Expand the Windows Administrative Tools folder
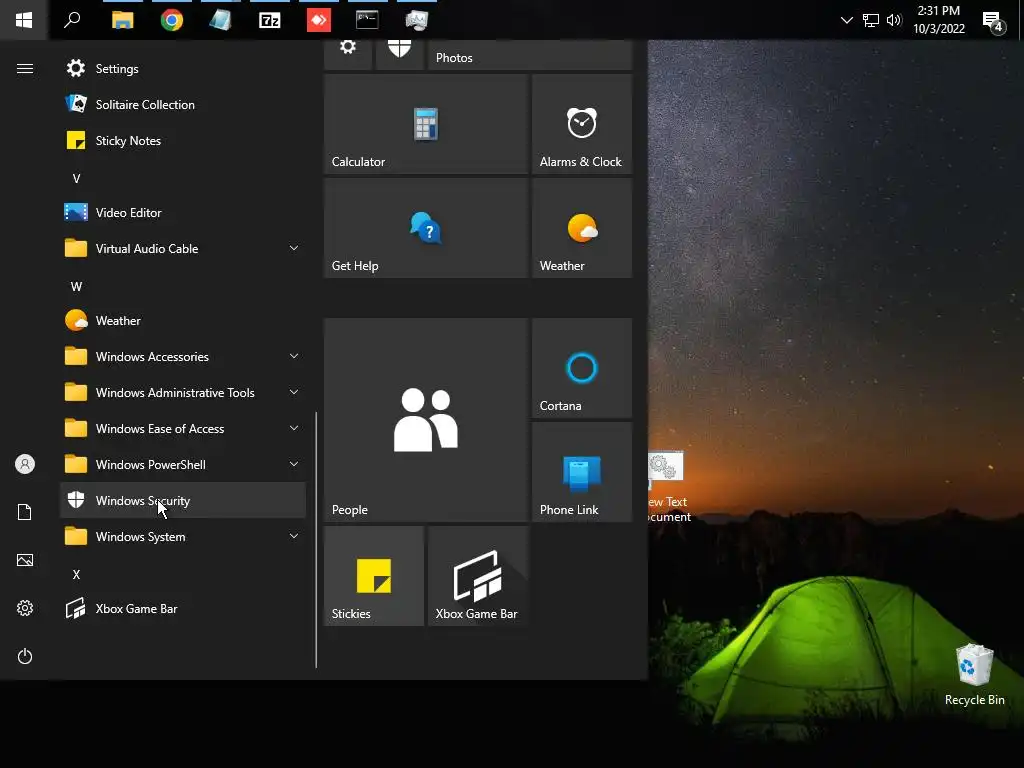 coord(183,392)
